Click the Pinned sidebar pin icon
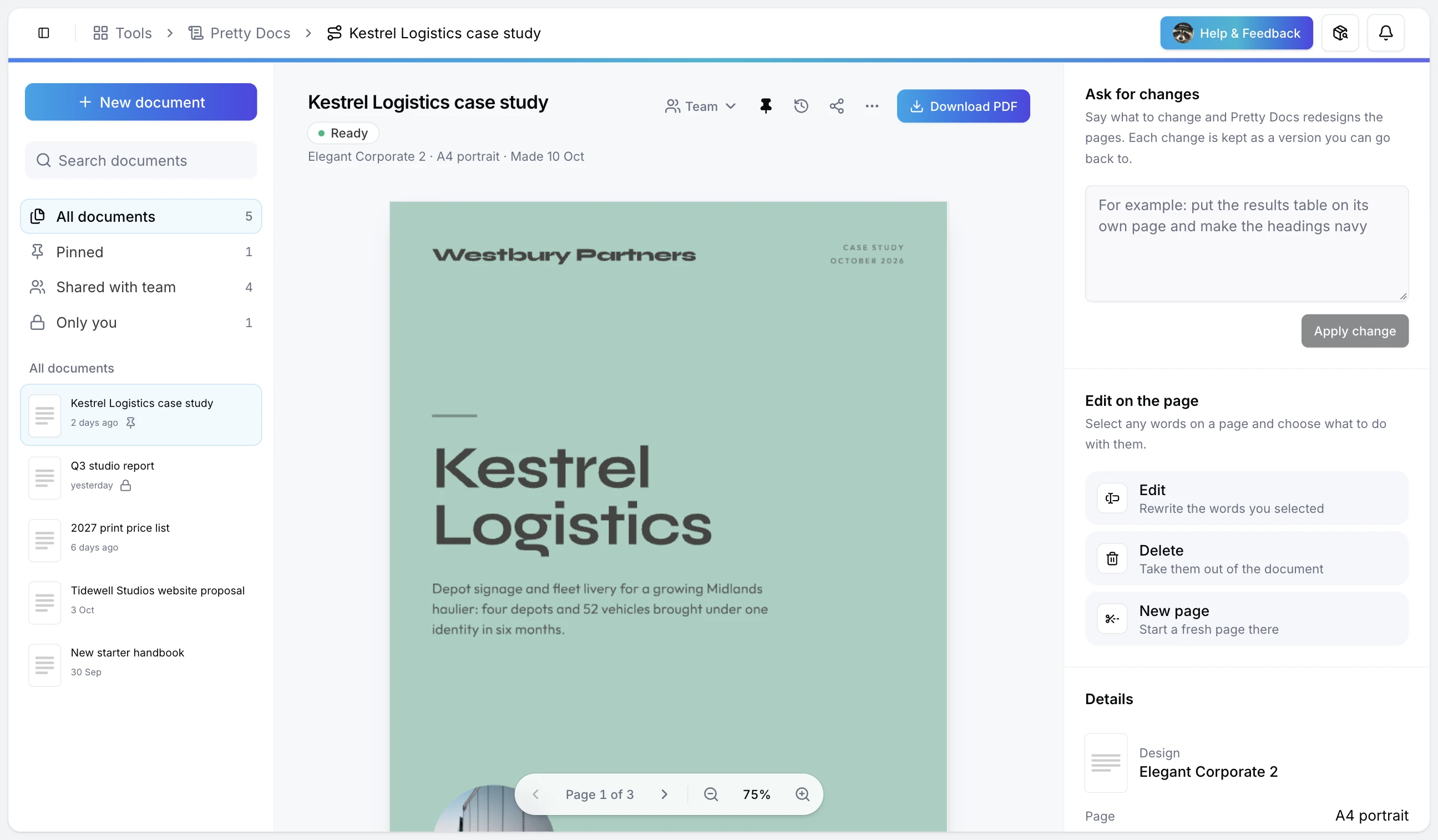This screenshot has width=1438, height=840. 37,252
